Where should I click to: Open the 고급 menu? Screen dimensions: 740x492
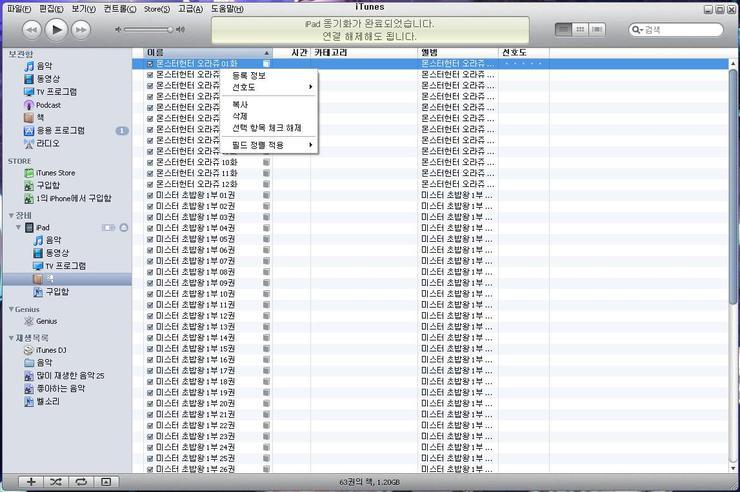click(x=189, y=9)
